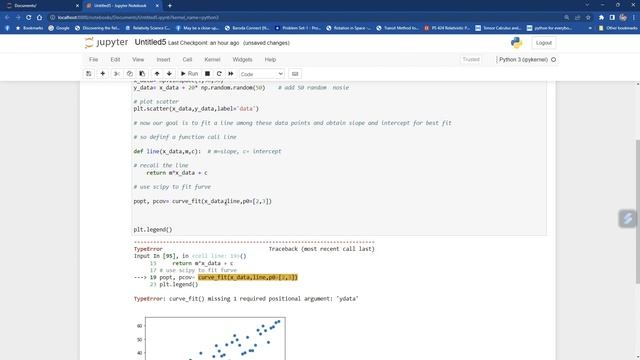Select the Untitled5 Jupyter Notebook browser tab
Viewport: 640px width, 360px height.
click(x=122, y=6)
